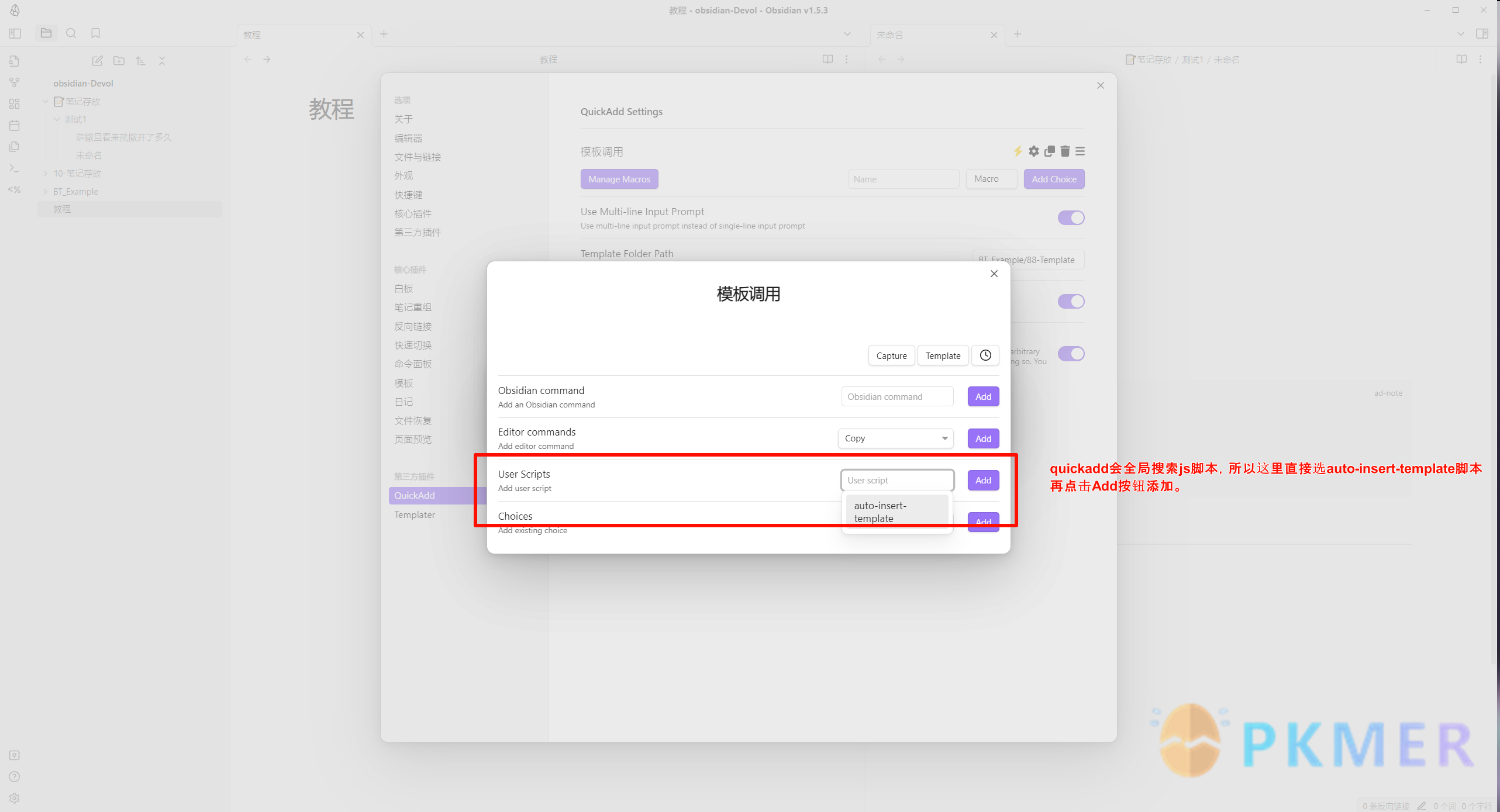Open 第三方插件 settings section

[x=418, y=233]
